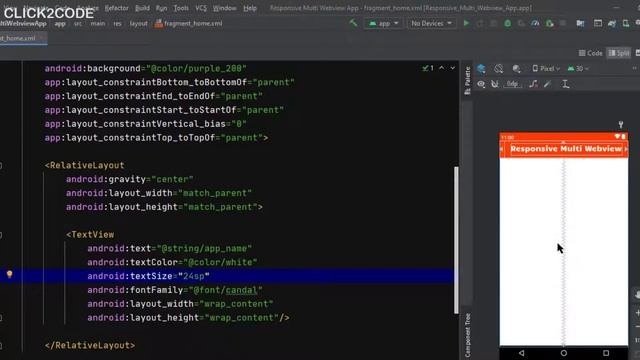Click the Infer Constraints wand icon
The width and height of the screenshot is (640, 360).
(548, 84)
